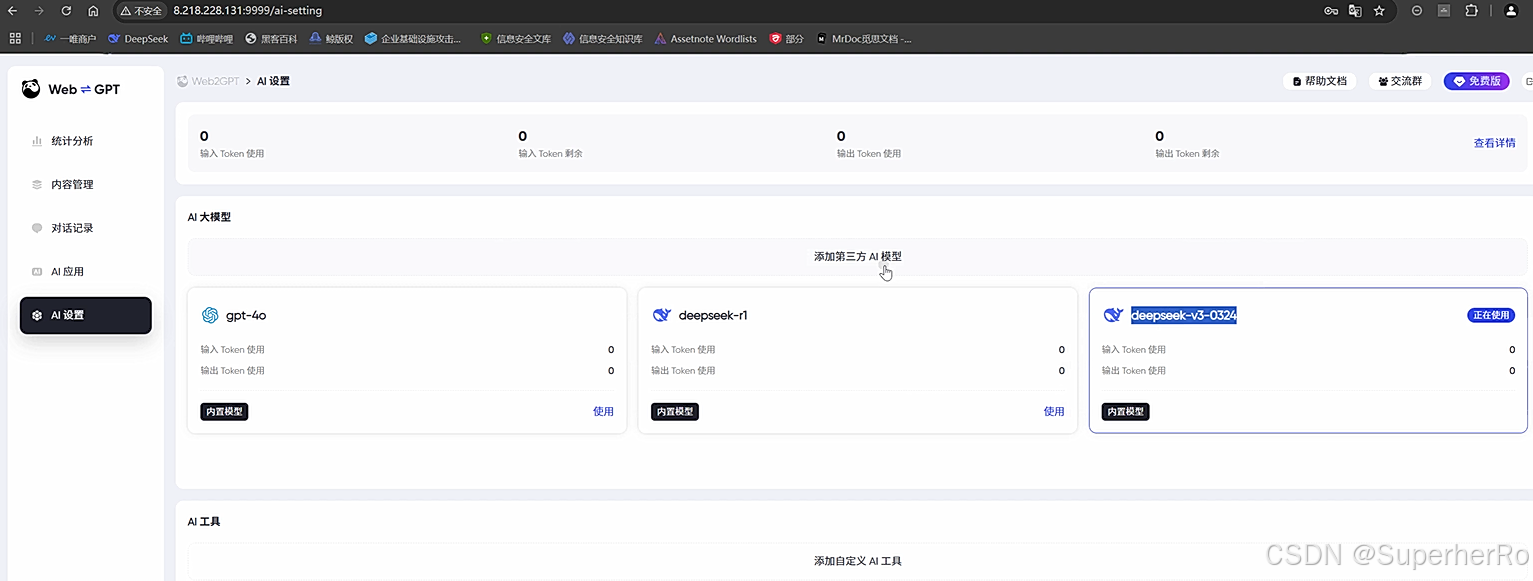Open the 信息安全文库 bookmark
Viewport: 1533px width, 581px height.
pyautogui.click(x=515, y=39)
